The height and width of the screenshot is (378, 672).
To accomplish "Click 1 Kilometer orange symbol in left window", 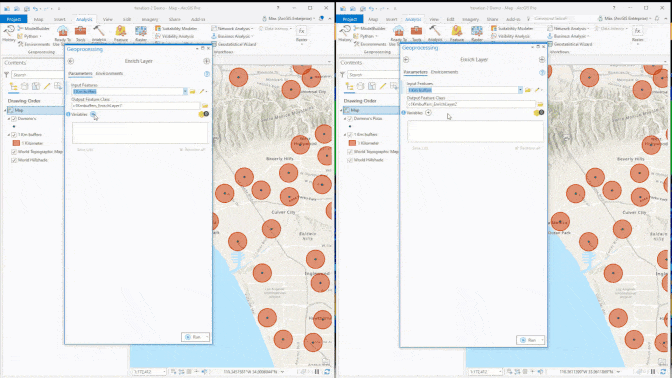I will pos(16,143).
